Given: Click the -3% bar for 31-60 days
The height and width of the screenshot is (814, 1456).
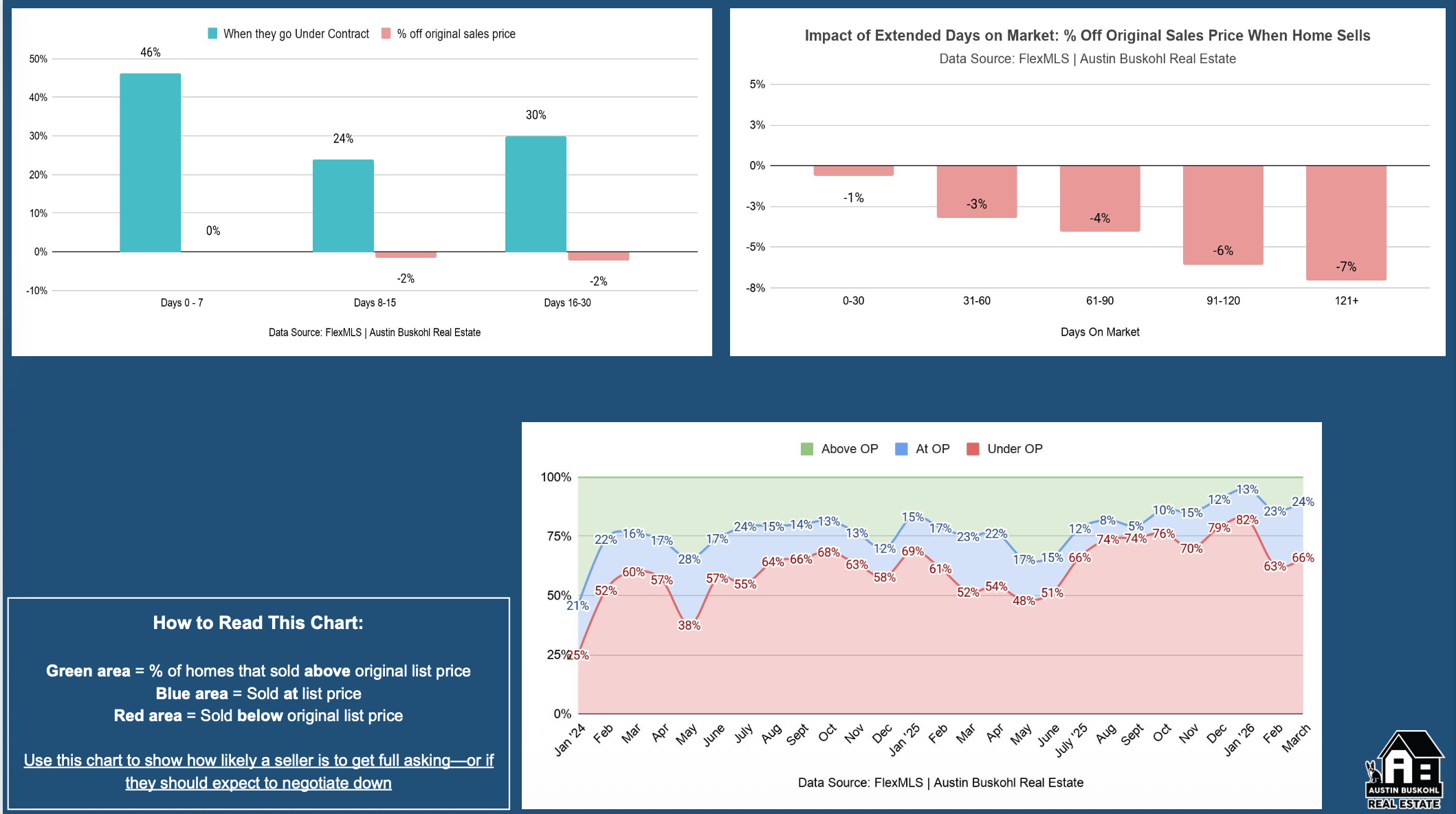Looking at the screenshot, I should click(x=976, y=191).
